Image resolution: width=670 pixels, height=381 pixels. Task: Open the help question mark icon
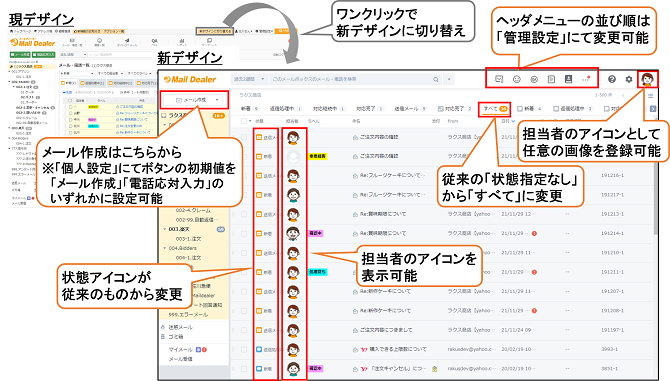(612, 79)
